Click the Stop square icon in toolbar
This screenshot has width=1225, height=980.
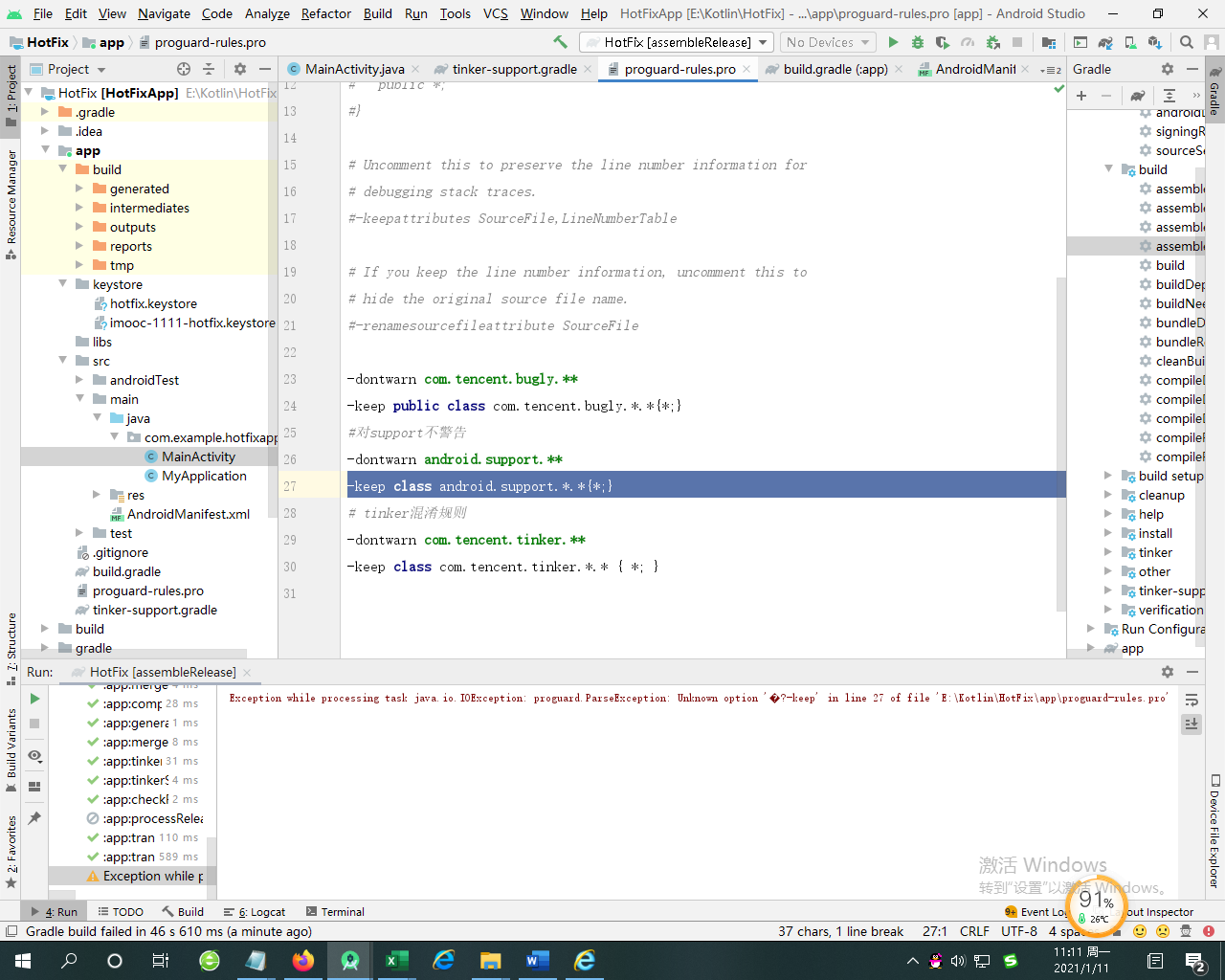[1017, 42]
